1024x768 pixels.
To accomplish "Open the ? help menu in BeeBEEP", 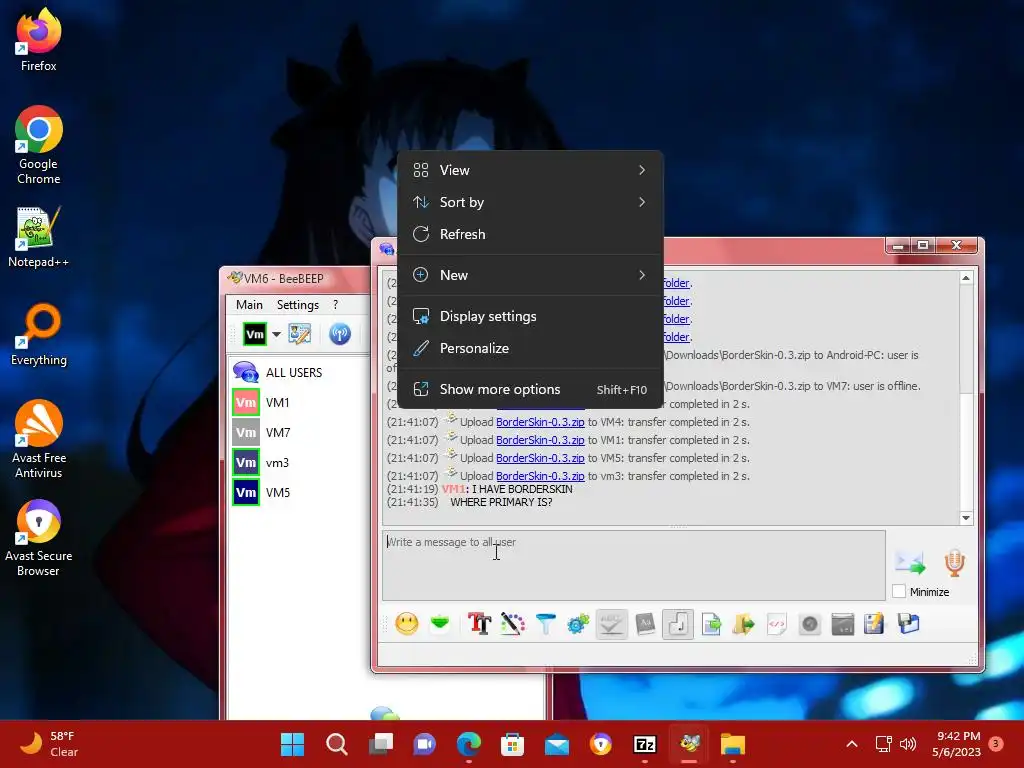I will click(x=336, y=305).
